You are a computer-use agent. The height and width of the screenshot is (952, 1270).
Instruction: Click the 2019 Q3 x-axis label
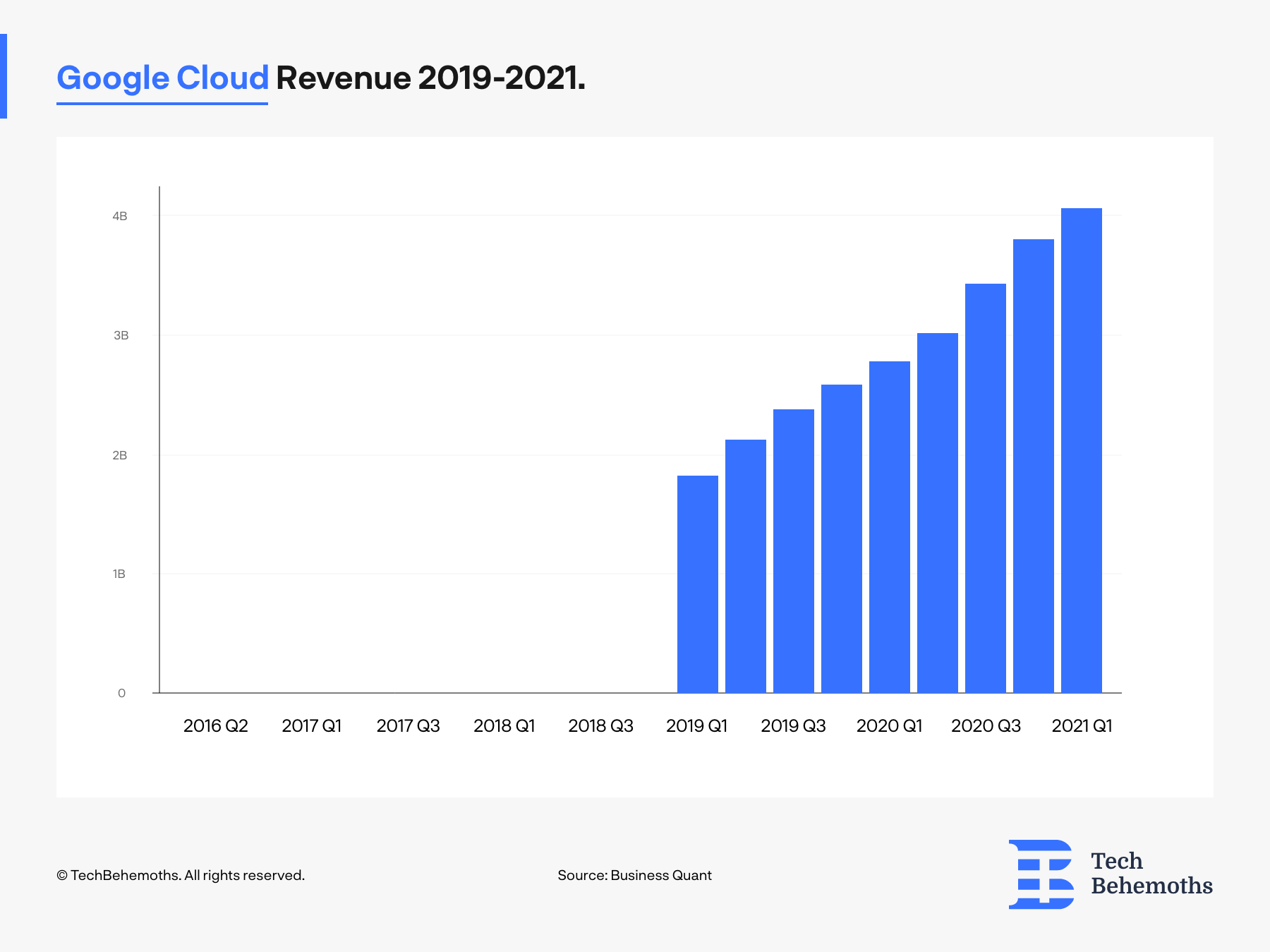(793, 725)
